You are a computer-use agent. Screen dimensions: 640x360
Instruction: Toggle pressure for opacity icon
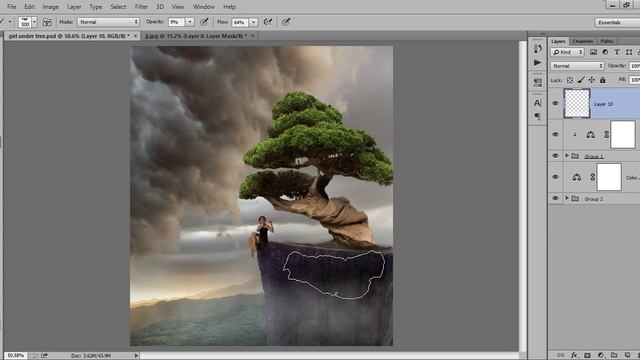[204, 22]
